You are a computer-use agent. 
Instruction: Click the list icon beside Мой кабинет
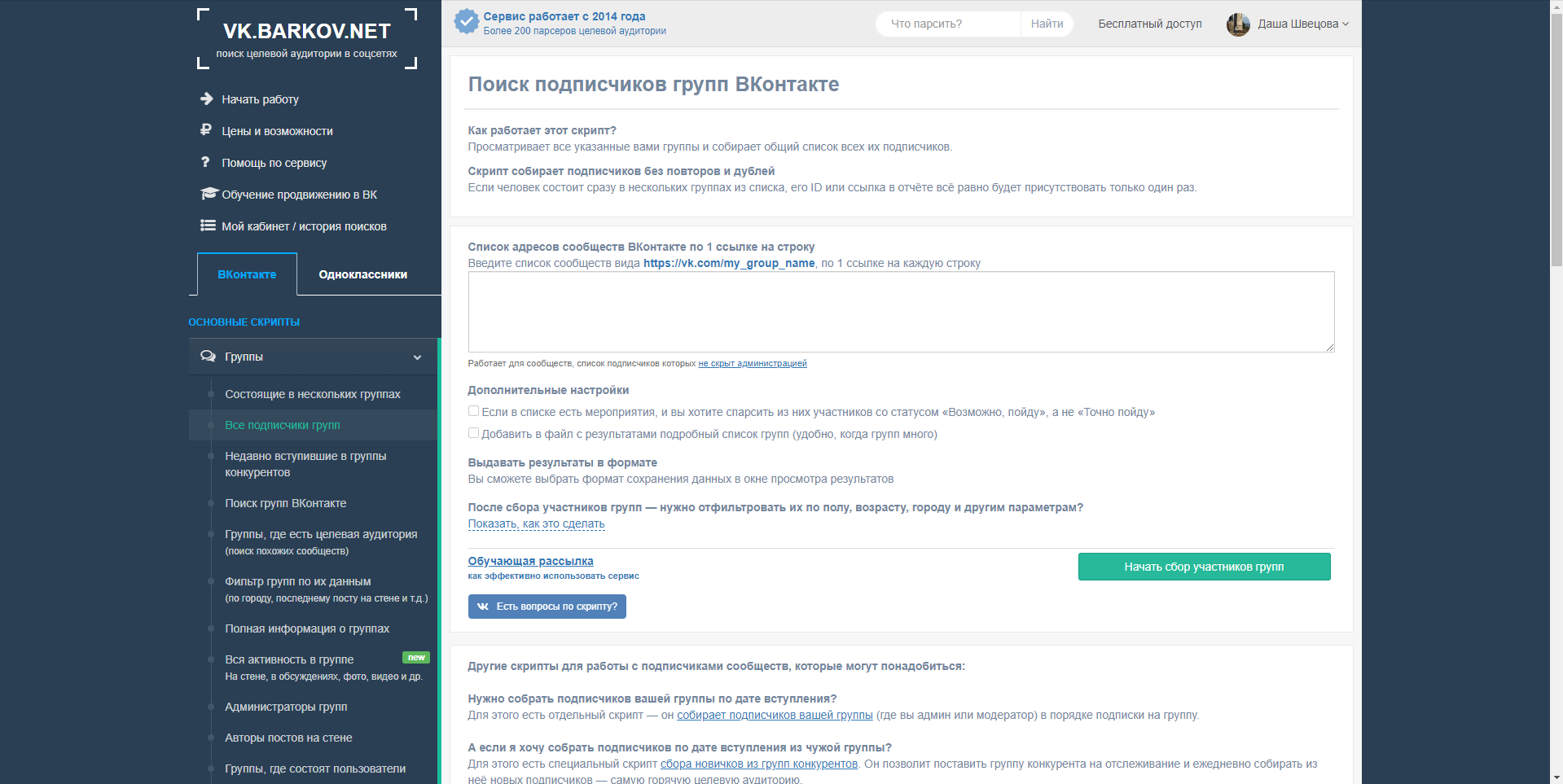pyautogui.click(x=208, y=226)
